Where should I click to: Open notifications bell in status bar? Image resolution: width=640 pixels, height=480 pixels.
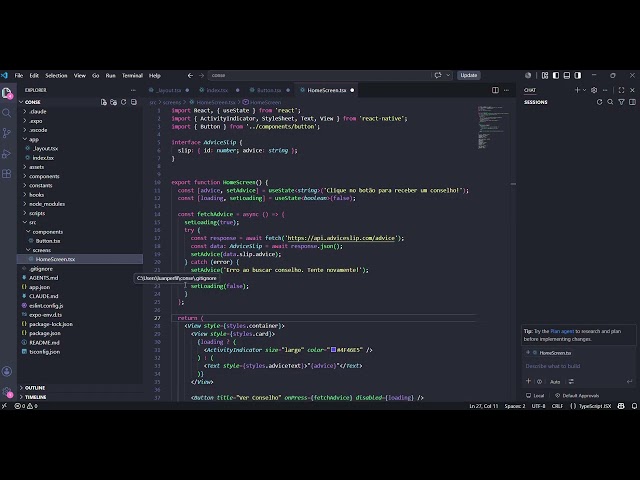634,406
